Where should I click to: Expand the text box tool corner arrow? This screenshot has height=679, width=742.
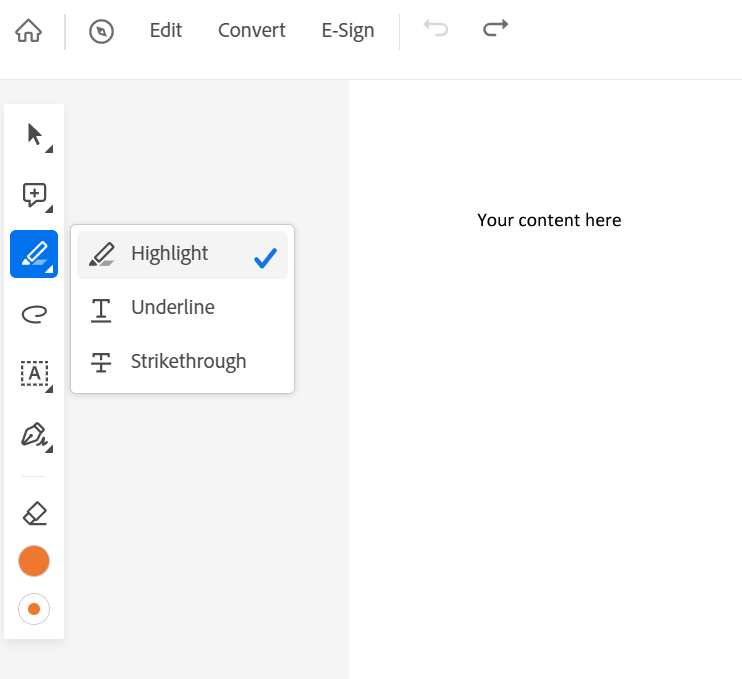(49, 389)
